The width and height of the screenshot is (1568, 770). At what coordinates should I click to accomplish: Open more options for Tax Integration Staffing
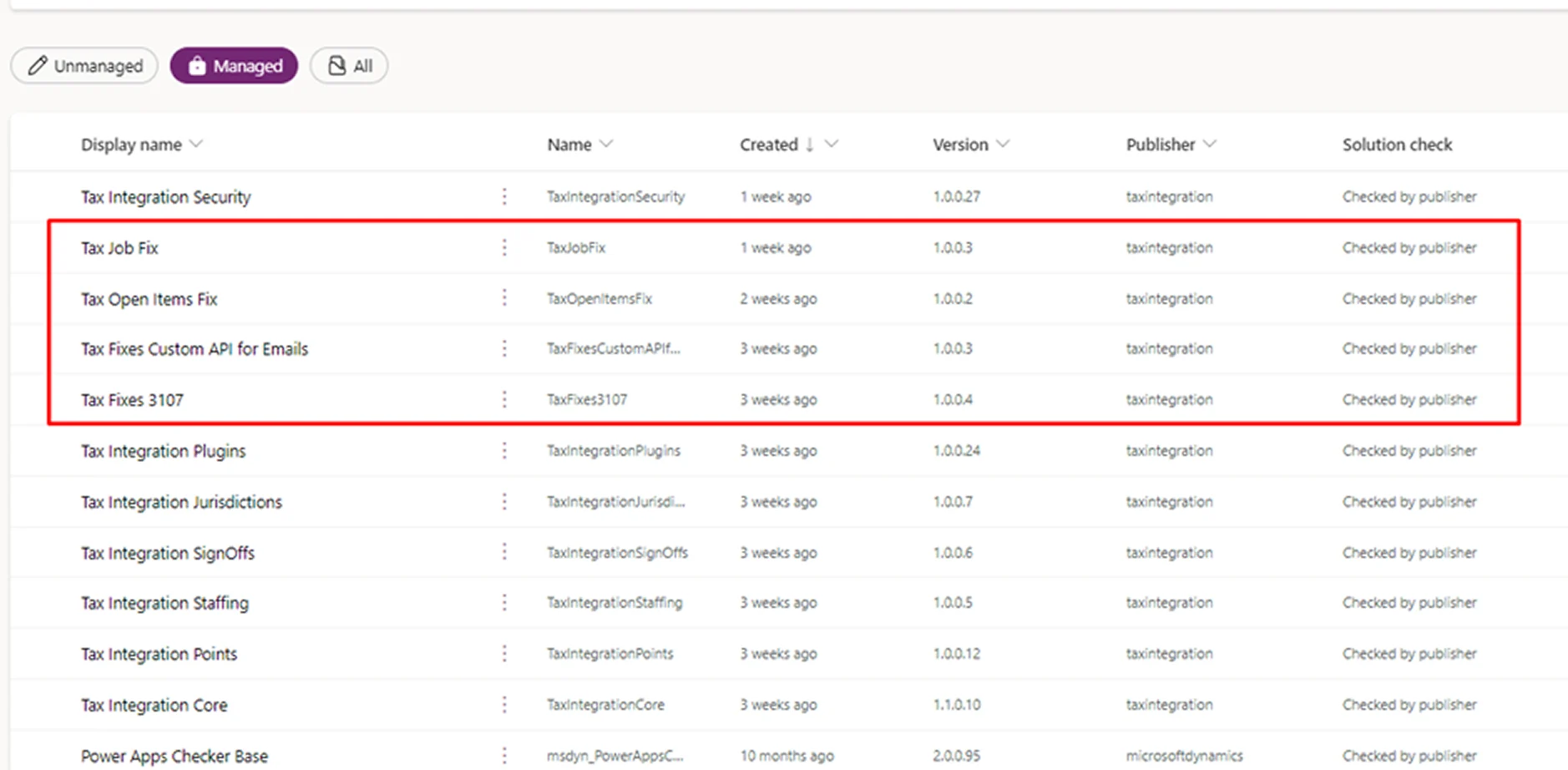(x=504, y=603)
